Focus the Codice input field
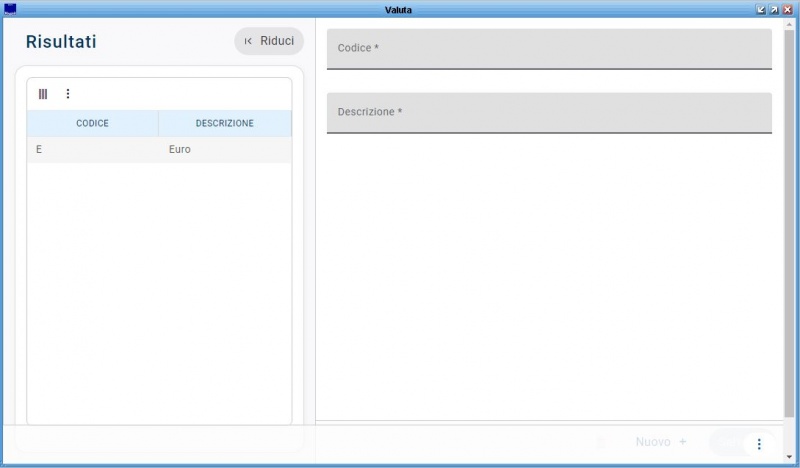This screenshot has width=800, height=468. click(x=549, y=48)
